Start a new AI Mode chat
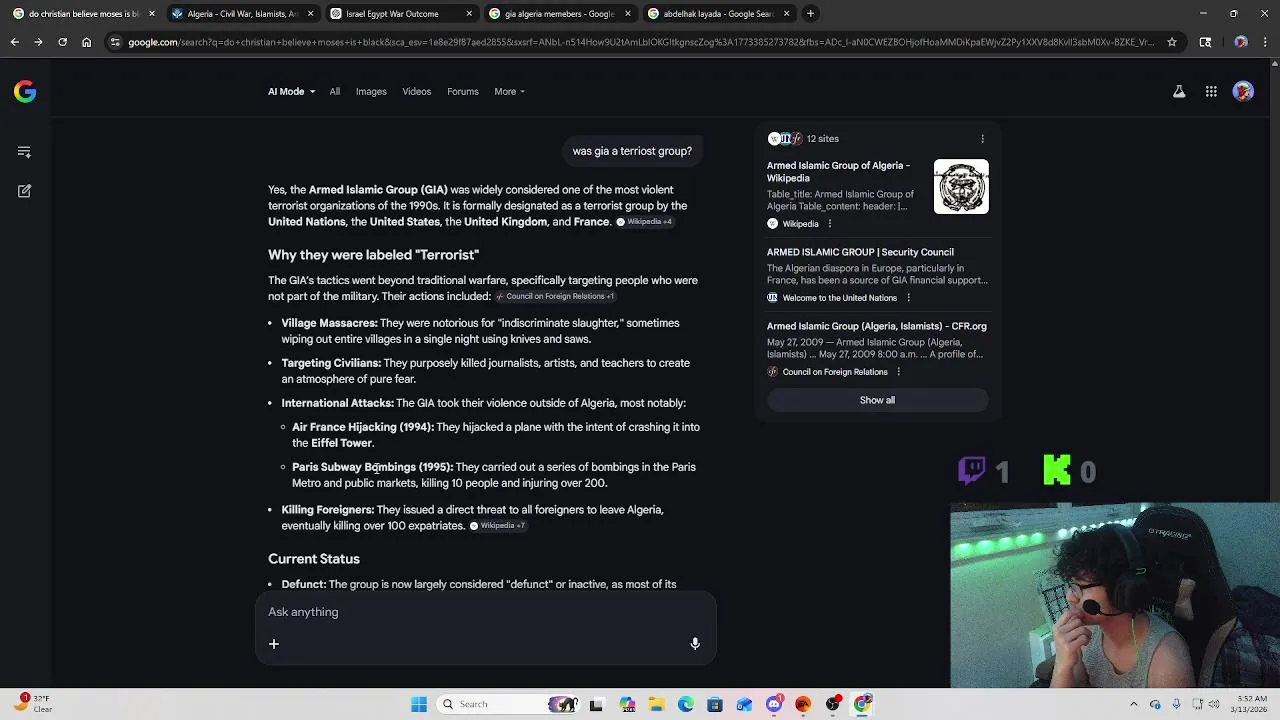 (x=24, y=190)
